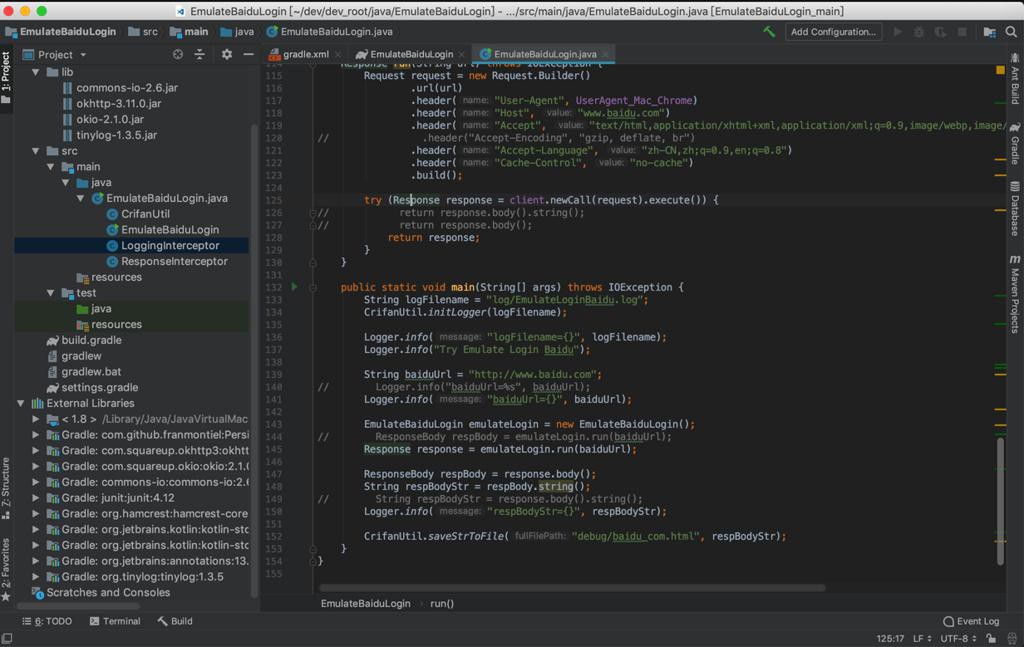Click the green Build Project hammer icon
The width and height of the screenshot is (1024, 647).
(x=769, y=32)
